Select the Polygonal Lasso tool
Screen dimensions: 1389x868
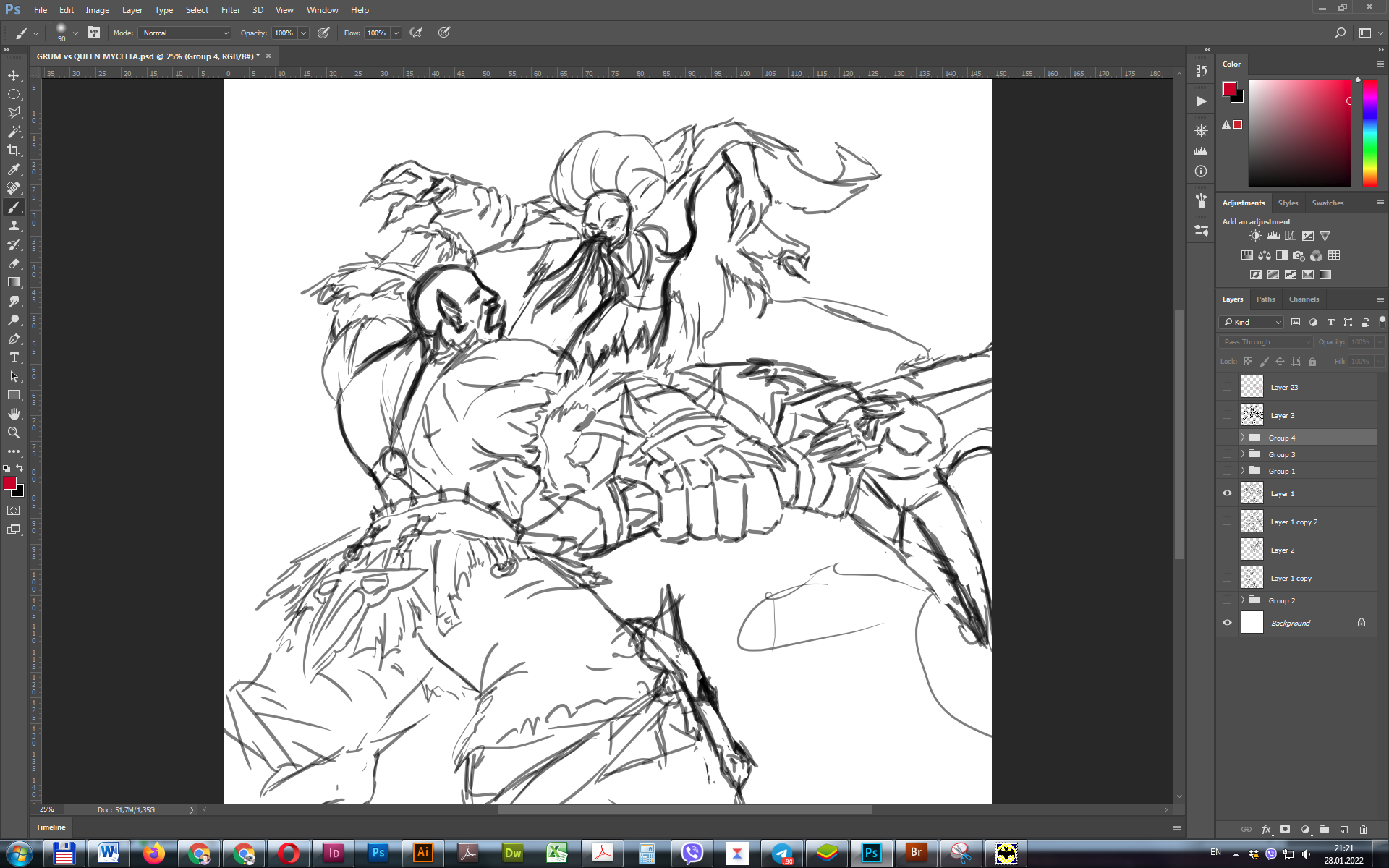tap(14, 113)
